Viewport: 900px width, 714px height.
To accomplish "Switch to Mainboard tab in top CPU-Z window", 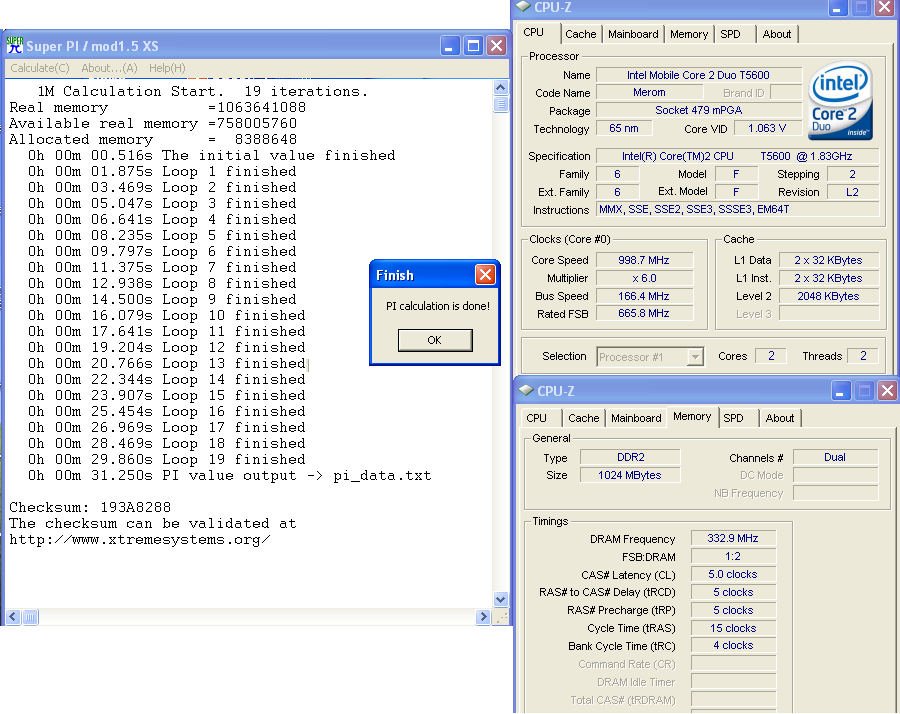I will [633, 34].
